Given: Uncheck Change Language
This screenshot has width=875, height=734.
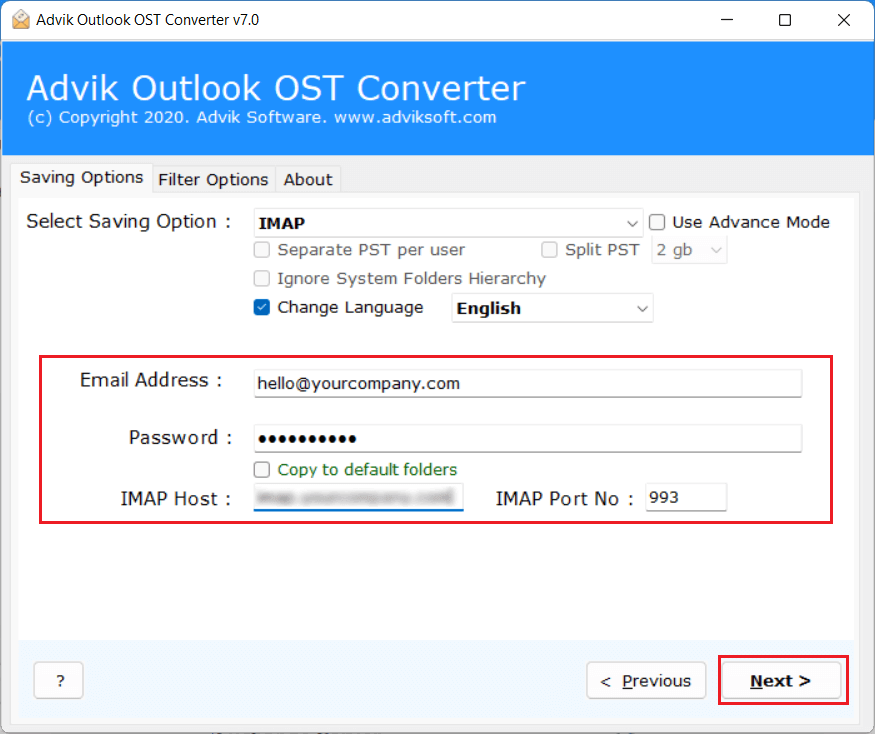Looking at the screenshot, I should 261,308.
